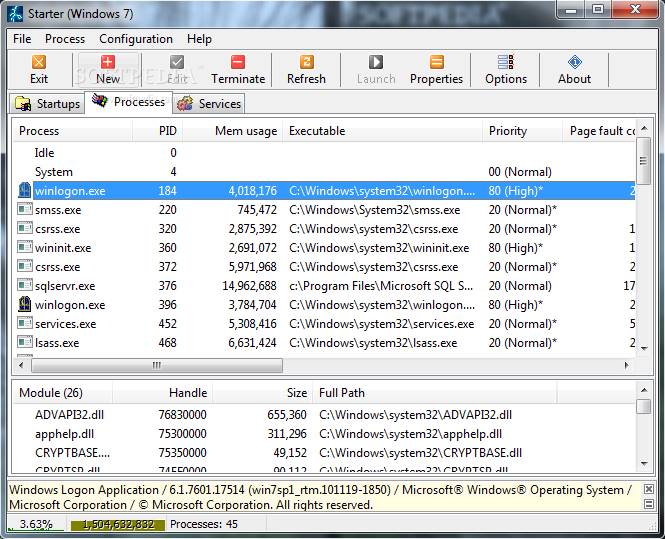The width and height of the screenshot is (665, 539).
Task: Click icon of smss.exe process
Action: 25,209
